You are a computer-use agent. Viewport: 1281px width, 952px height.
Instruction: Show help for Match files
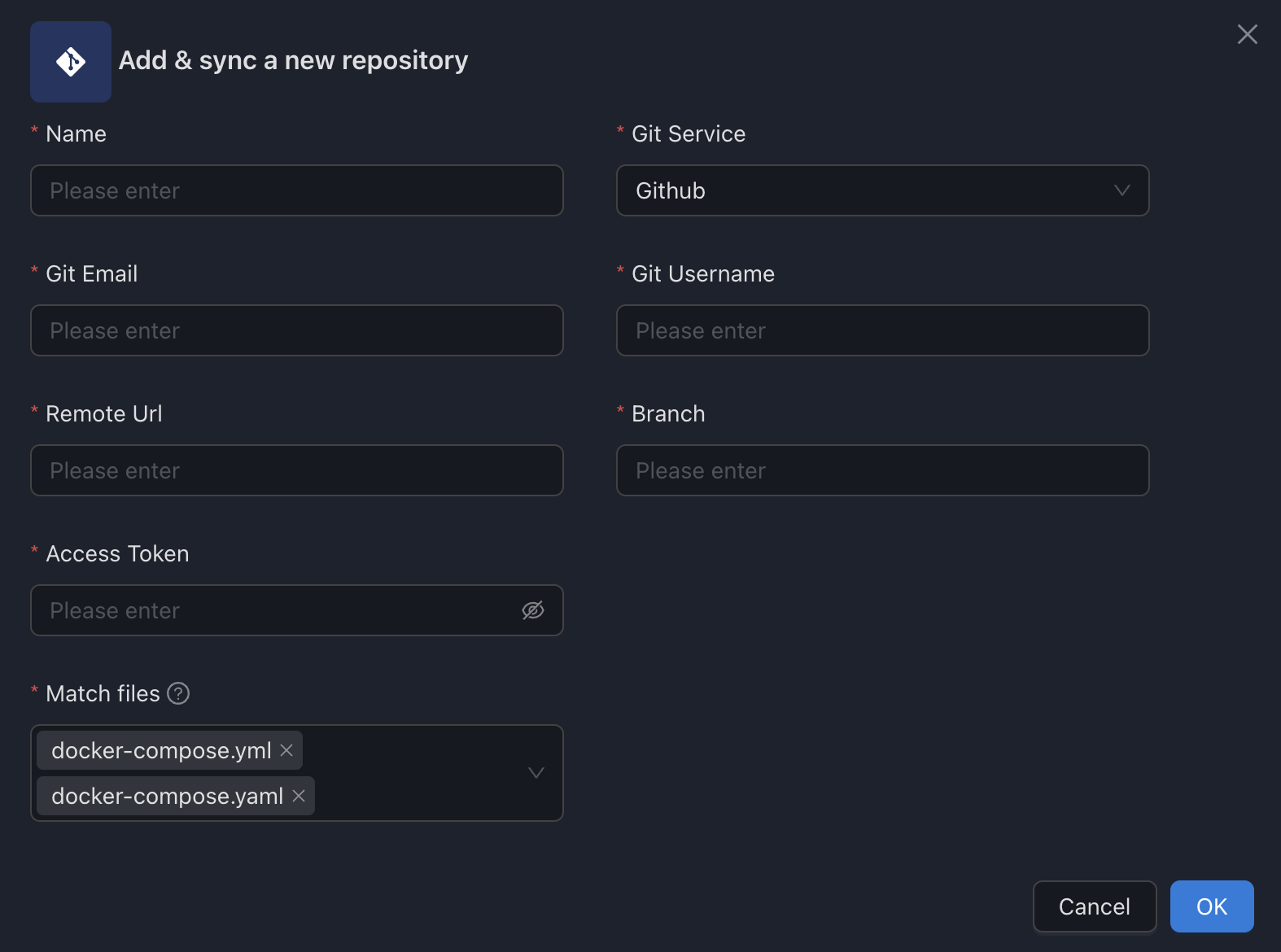[178, 693]
